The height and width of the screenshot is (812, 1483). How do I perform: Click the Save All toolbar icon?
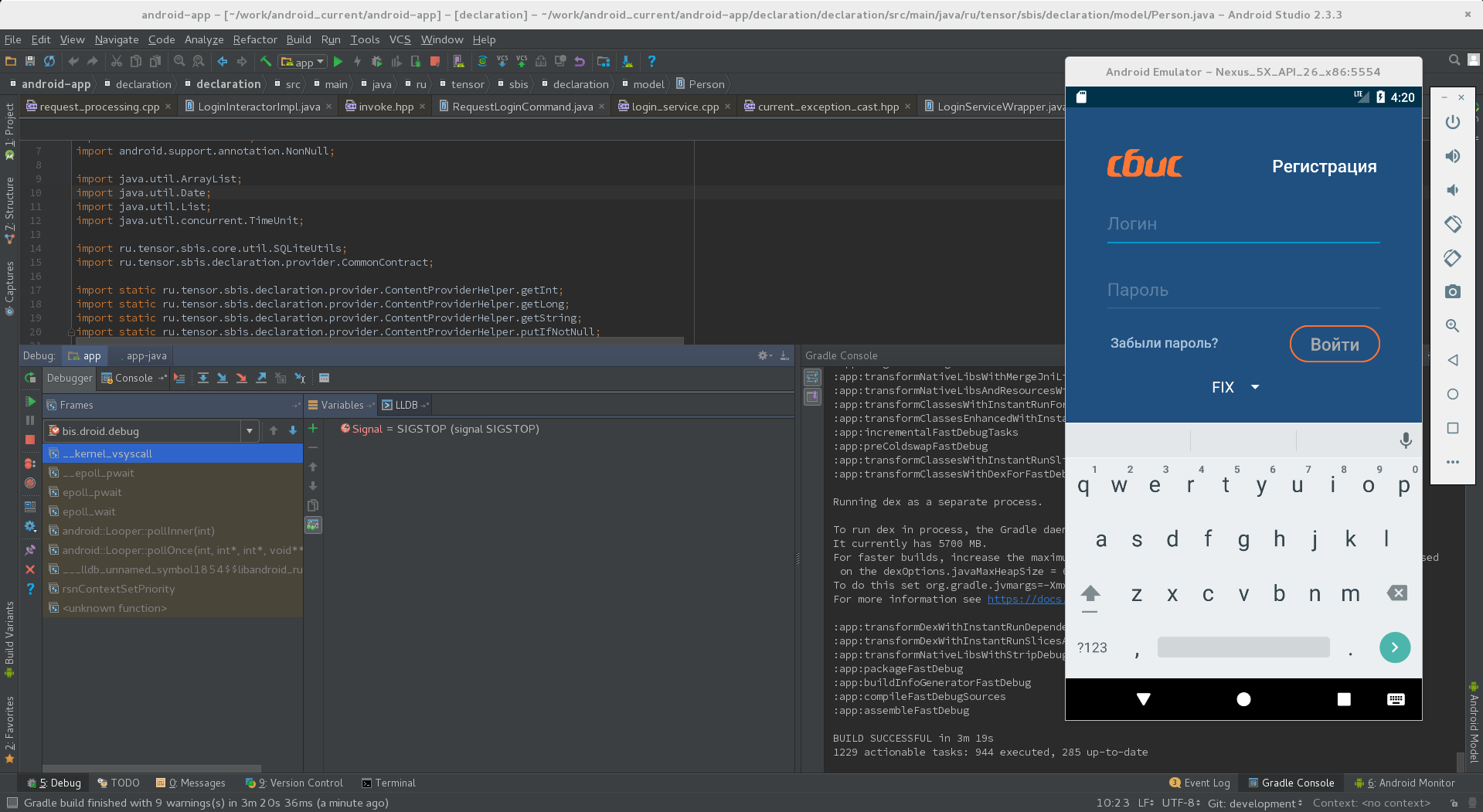[x=30, y=61]
